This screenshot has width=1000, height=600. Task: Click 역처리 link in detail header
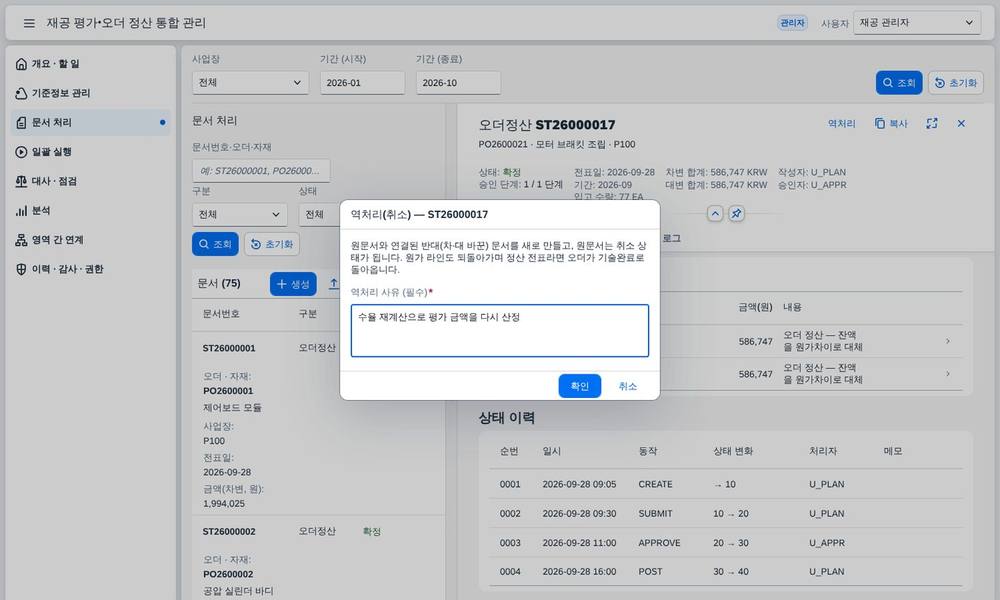coord(841,124)
